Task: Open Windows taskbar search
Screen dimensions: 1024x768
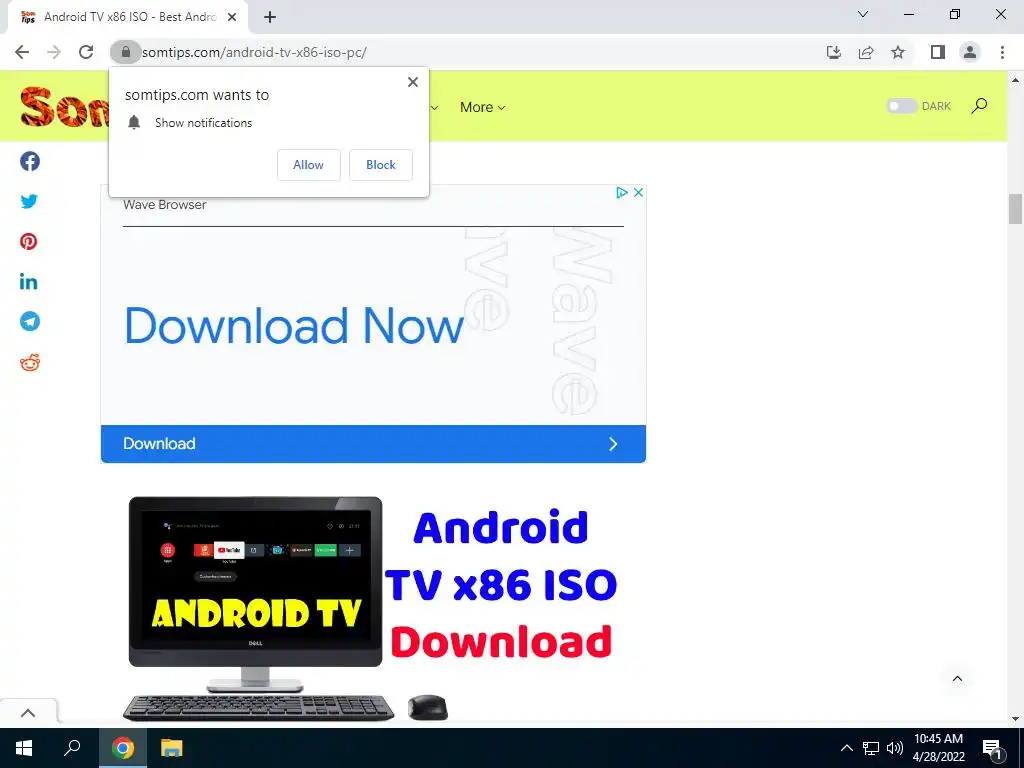Action: point(72,748)
